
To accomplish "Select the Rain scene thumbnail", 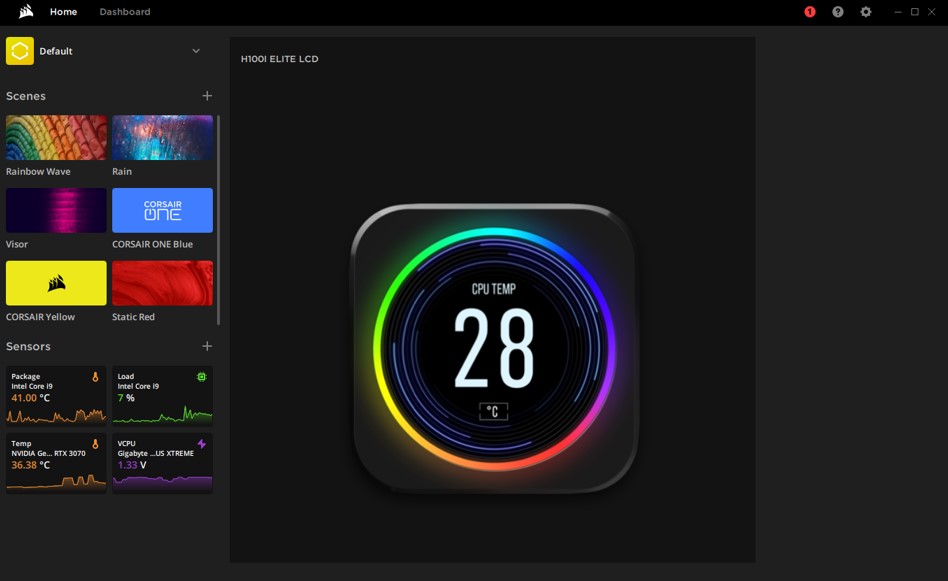I will [162, 138].
